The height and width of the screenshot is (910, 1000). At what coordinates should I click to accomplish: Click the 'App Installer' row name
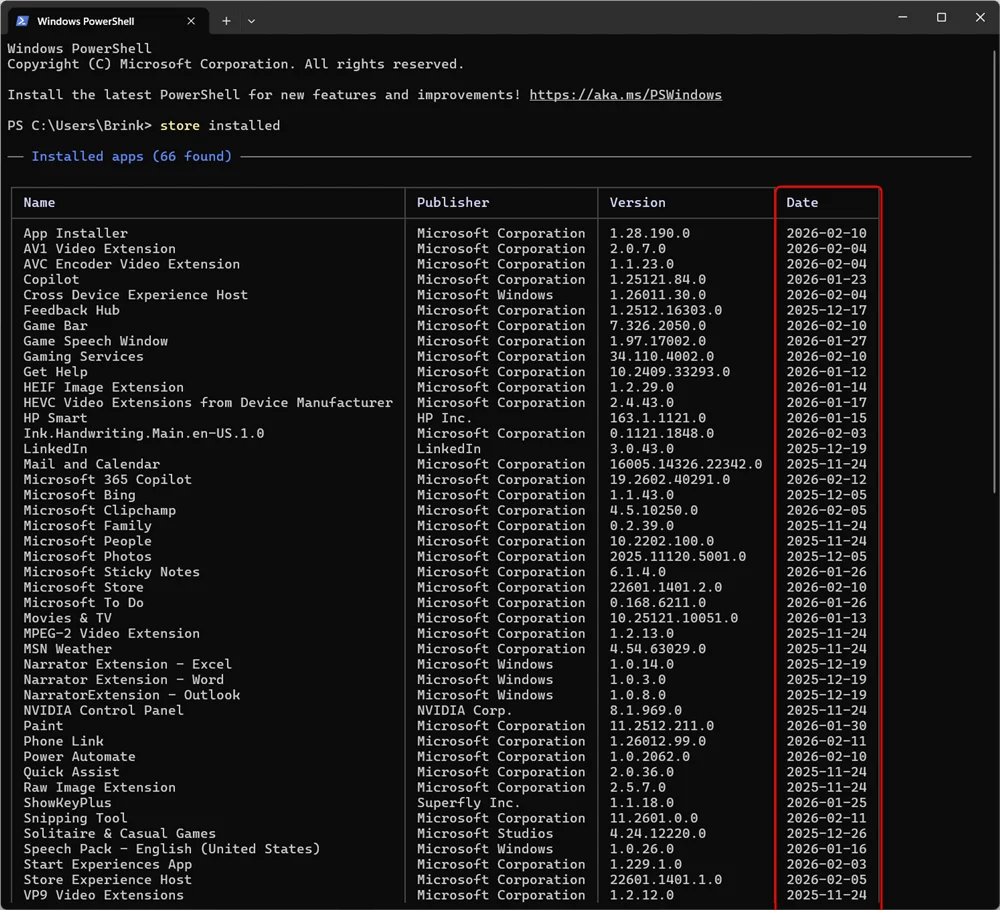[x=76, y=233]
